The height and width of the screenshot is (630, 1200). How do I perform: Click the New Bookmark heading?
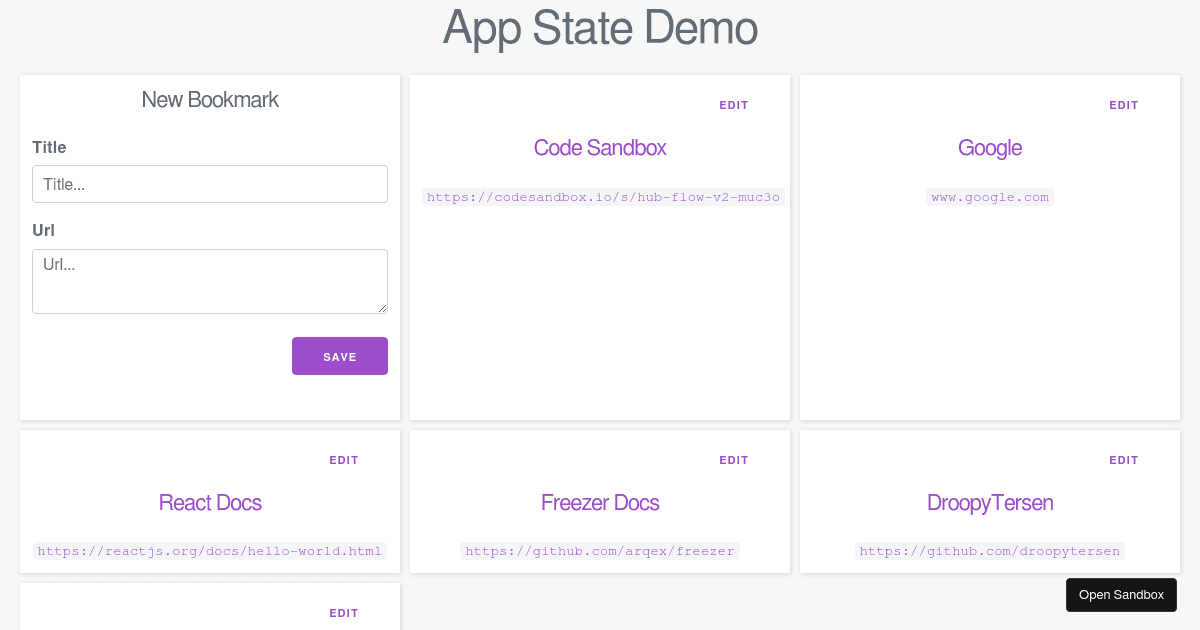pos(210,100)
